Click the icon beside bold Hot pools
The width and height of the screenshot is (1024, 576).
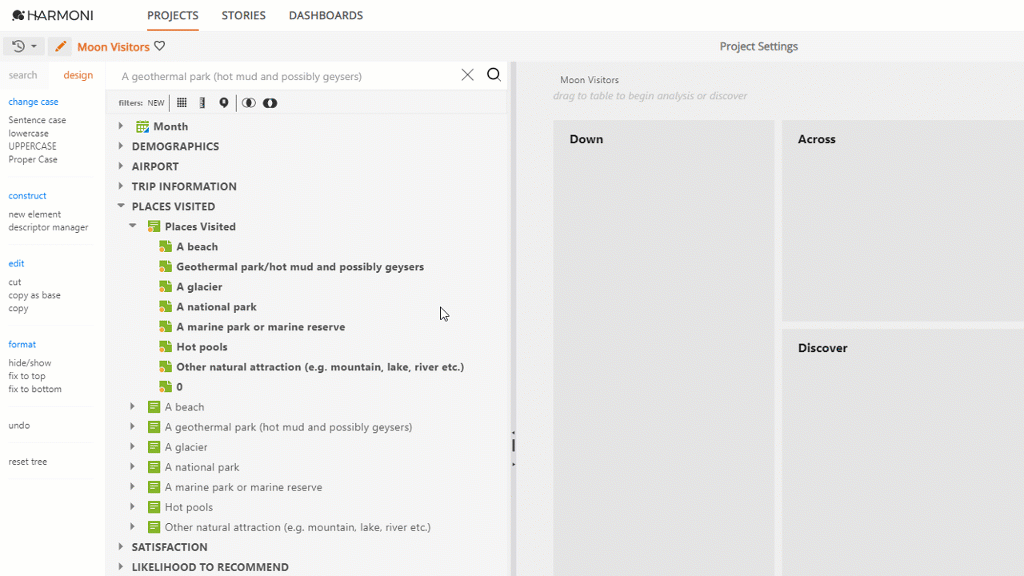[165, 347]
